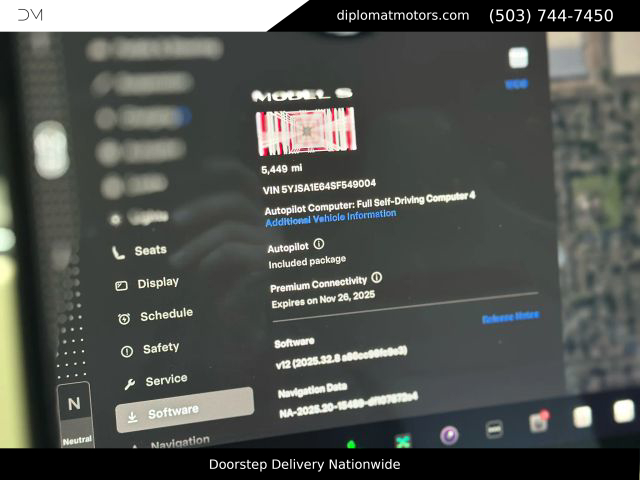Tap the white square icon at top right
The width and height of the screenshot is (640, 480).
[x=518, y=58]
